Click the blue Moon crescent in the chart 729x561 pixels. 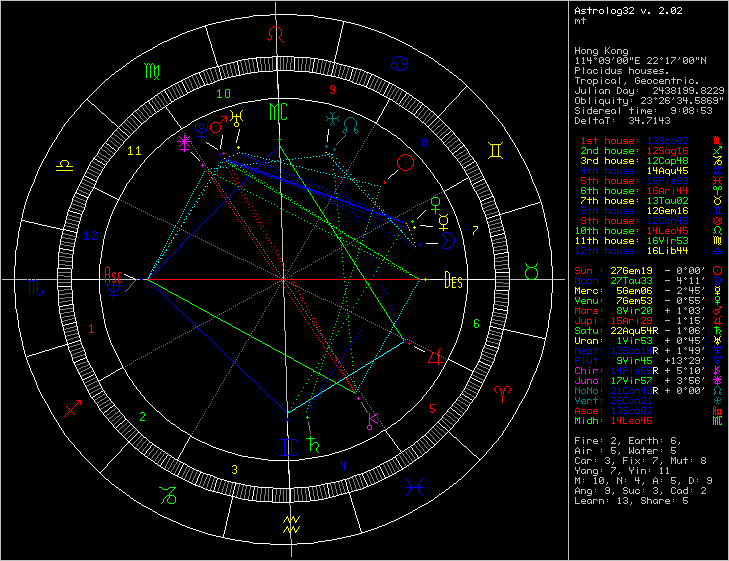tap(451, 239)
